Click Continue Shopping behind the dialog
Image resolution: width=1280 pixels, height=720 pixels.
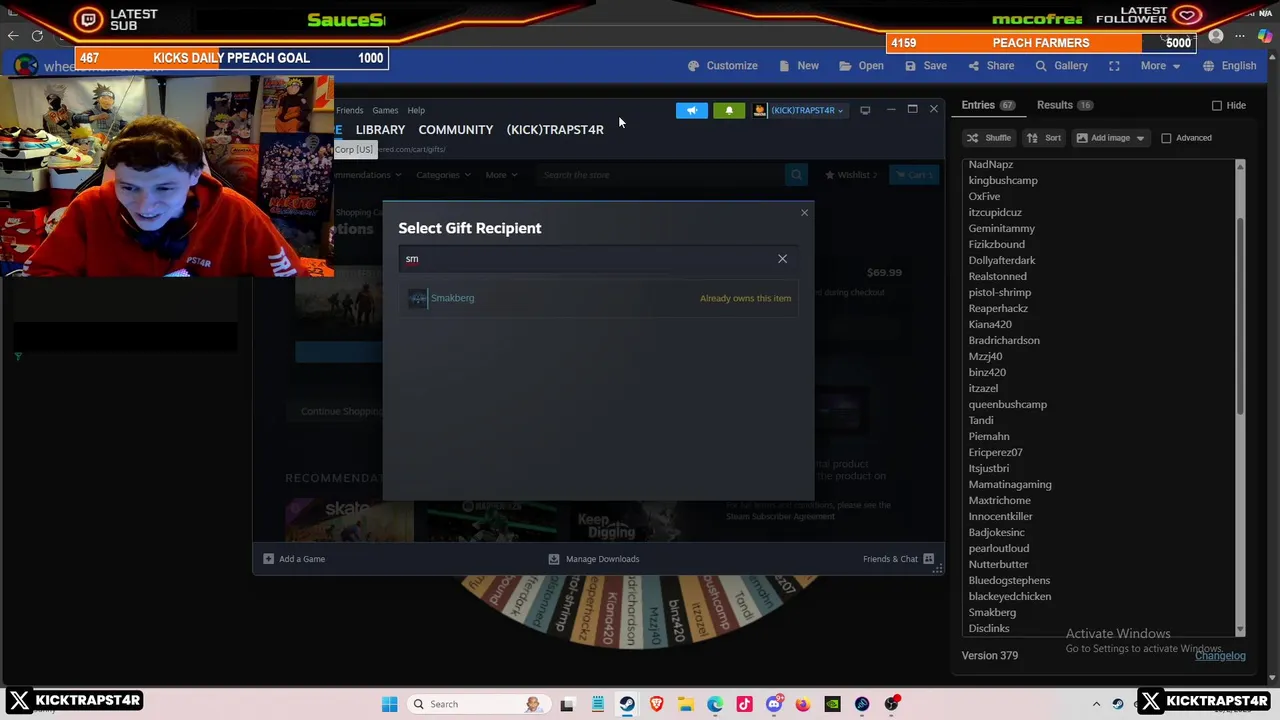click(341, 411)
